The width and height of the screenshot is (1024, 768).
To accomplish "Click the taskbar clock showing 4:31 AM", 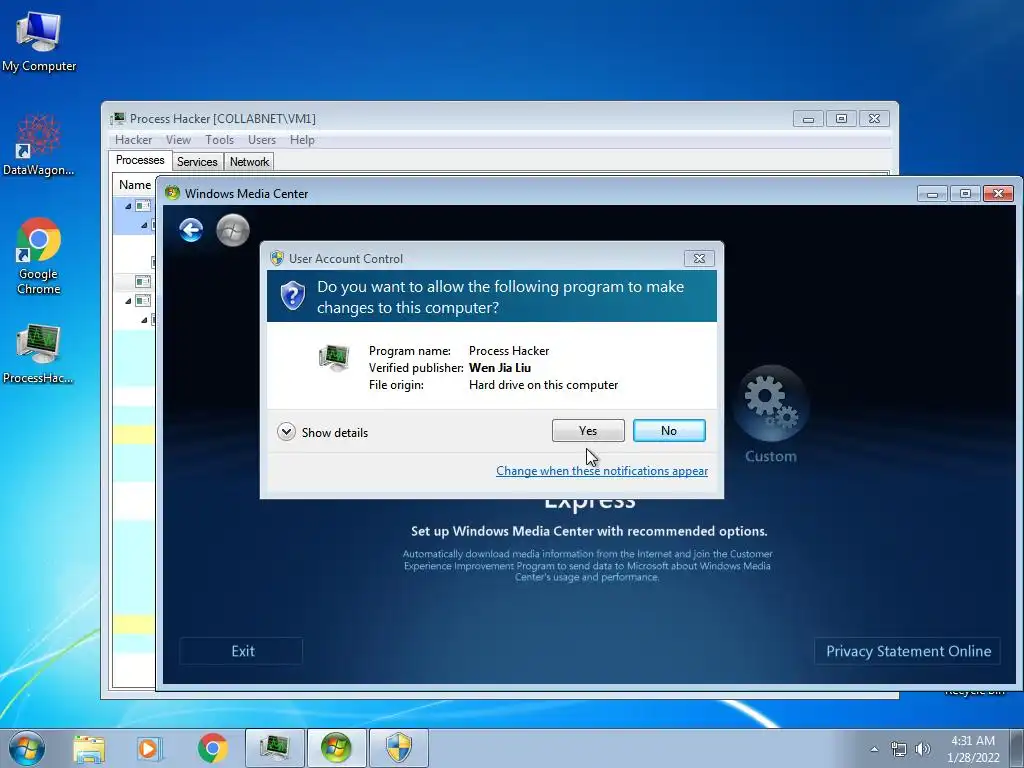I will [x=973, y=749].
